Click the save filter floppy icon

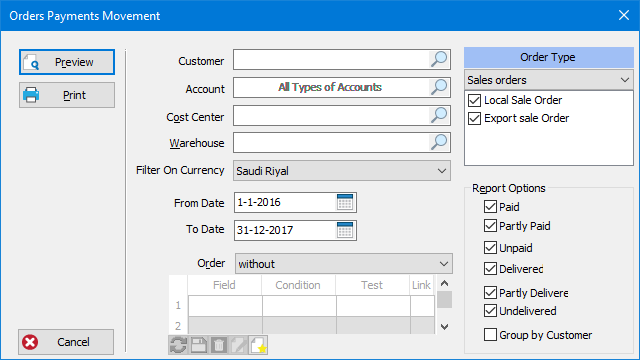(x=199, y=345)
